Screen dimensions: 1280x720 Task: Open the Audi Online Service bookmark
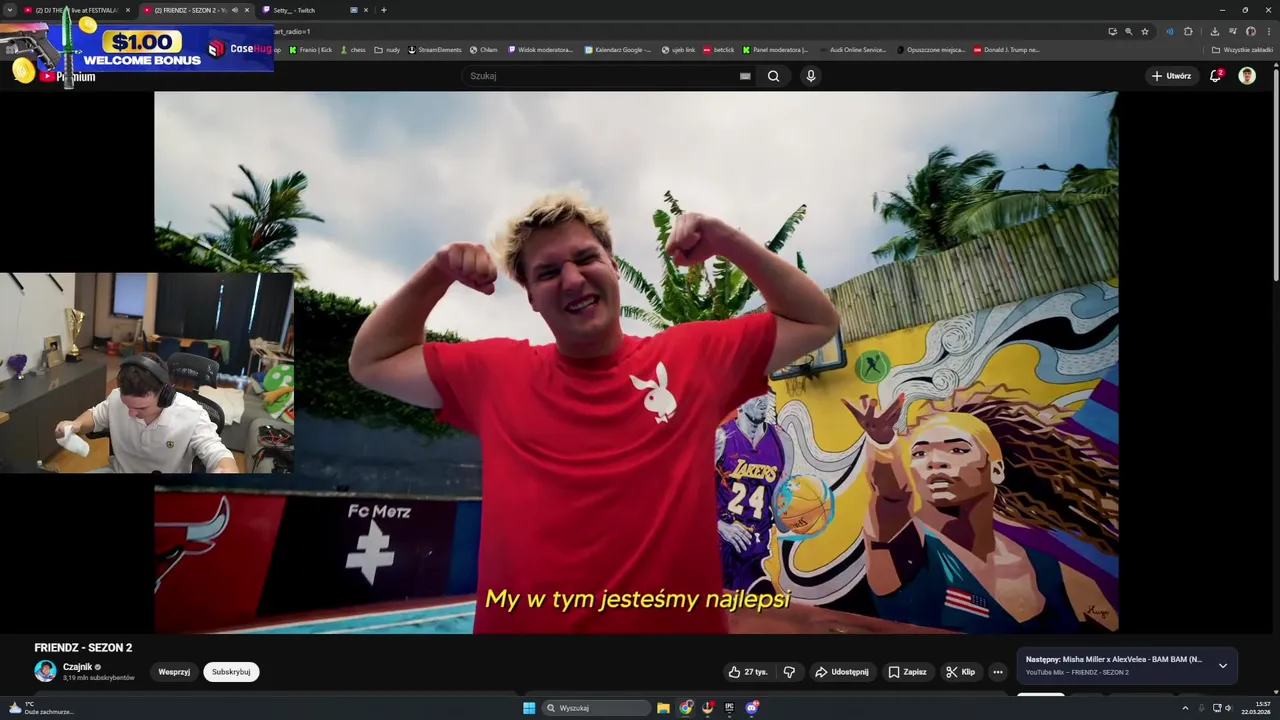(852, 49)
